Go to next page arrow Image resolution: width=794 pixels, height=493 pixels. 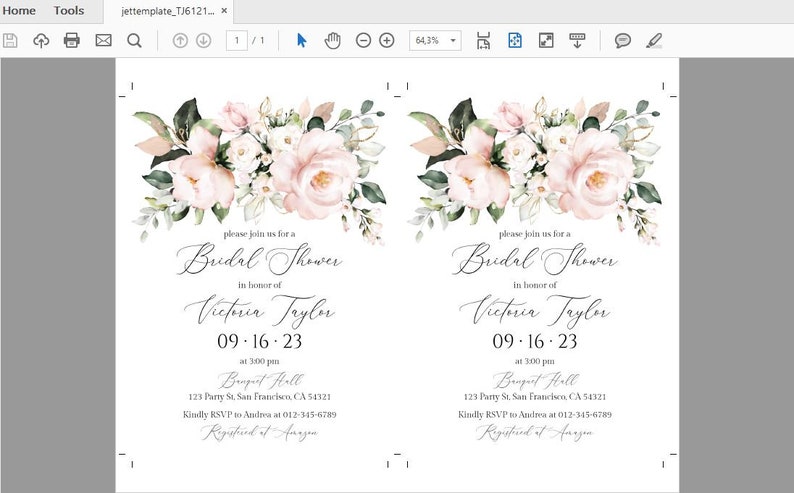coord(204,40)
